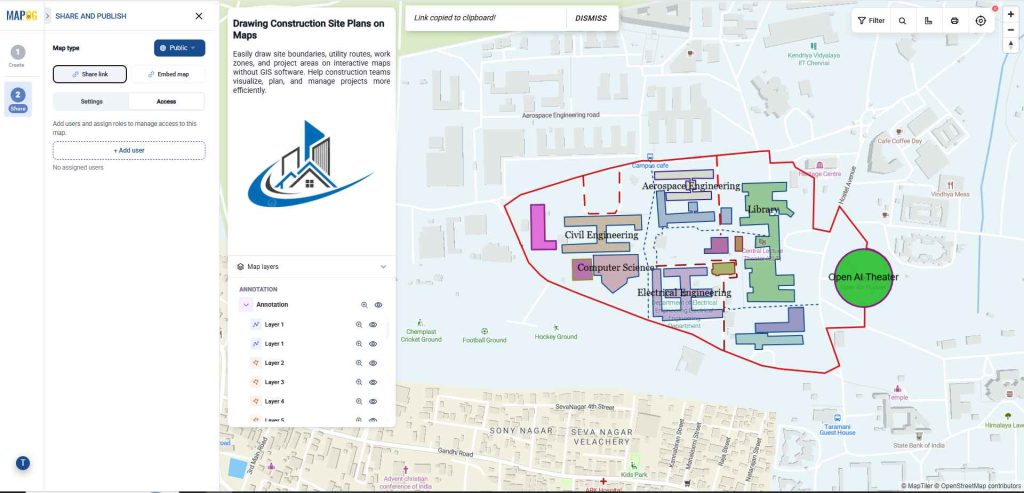Open the user profile avatar T
Screen dimensions: 1024x493
(x=23, y=463)
